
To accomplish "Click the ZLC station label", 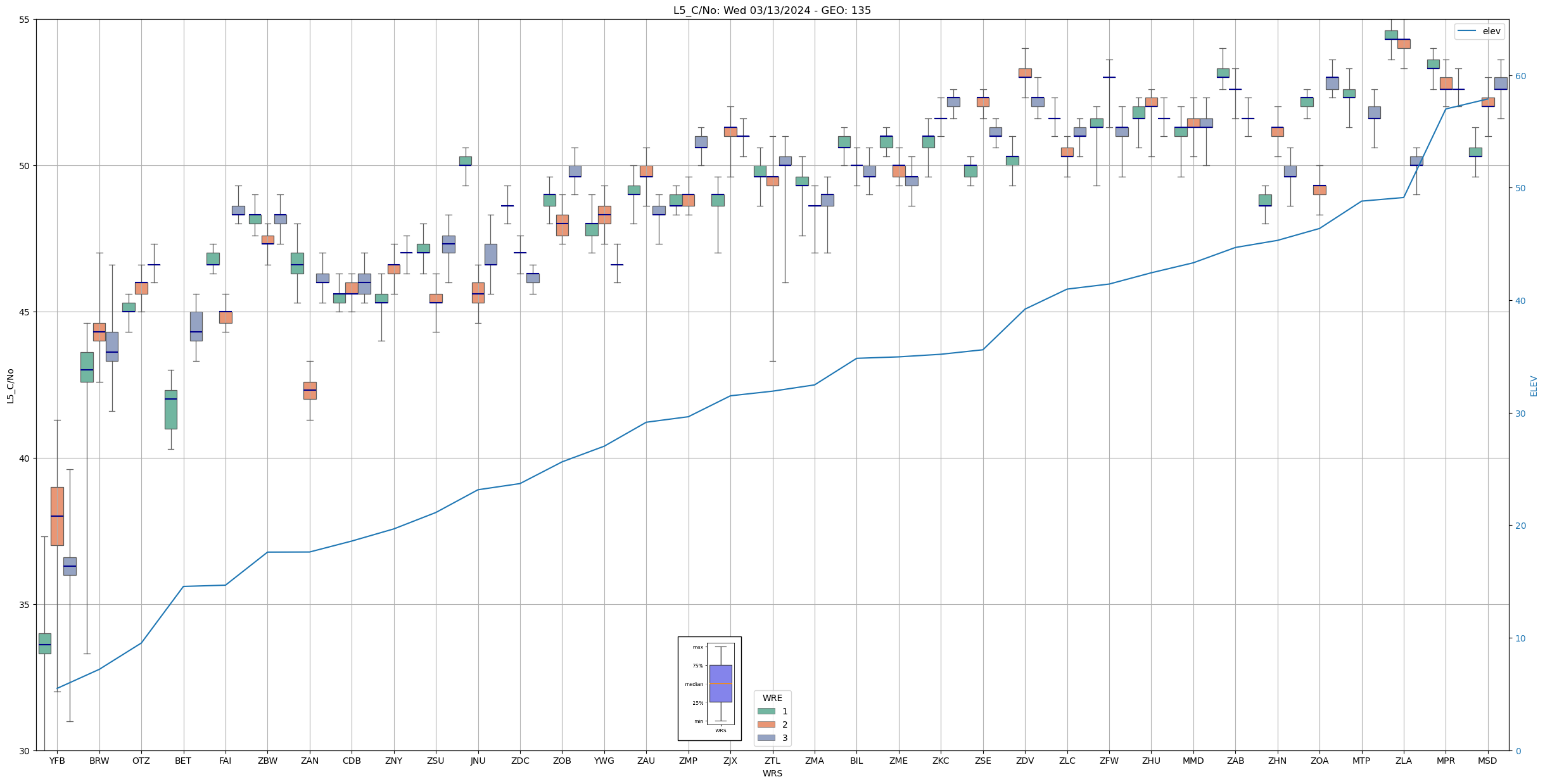I will (x=1067, y=761).
